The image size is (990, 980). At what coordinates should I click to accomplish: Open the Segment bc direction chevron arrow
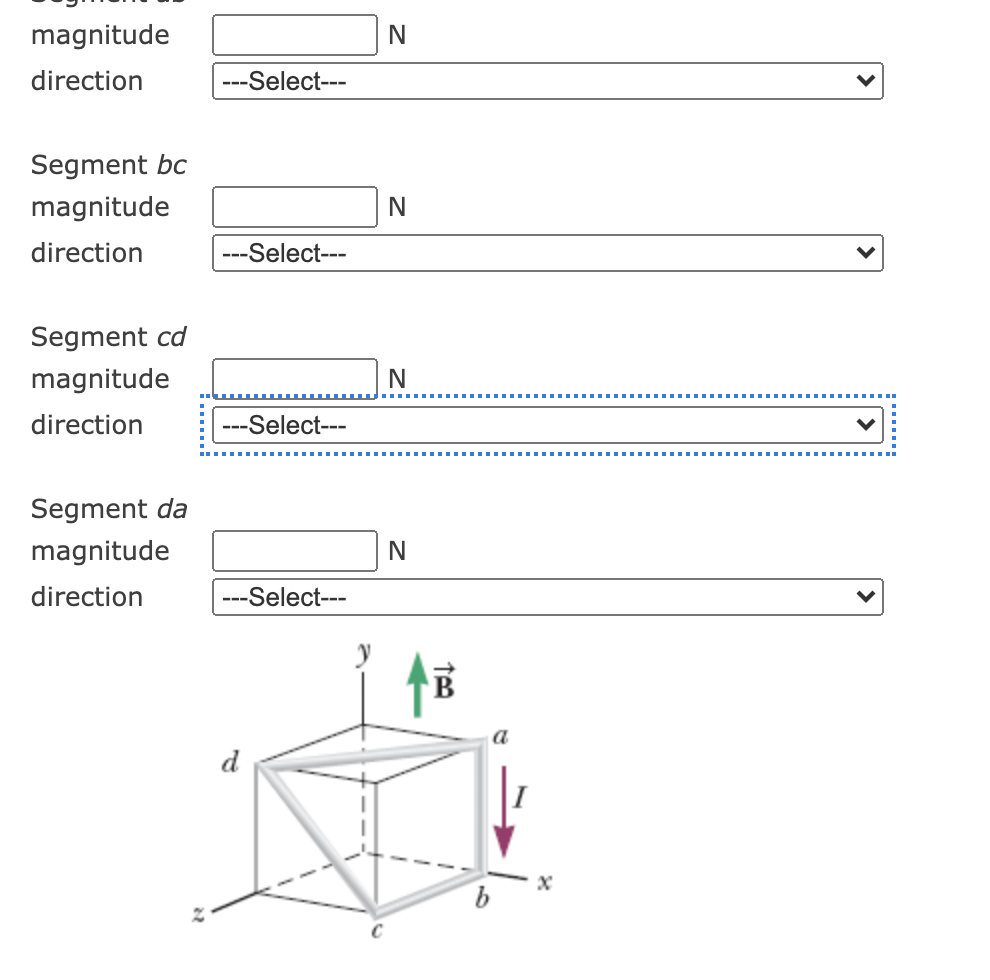point(866,253)
